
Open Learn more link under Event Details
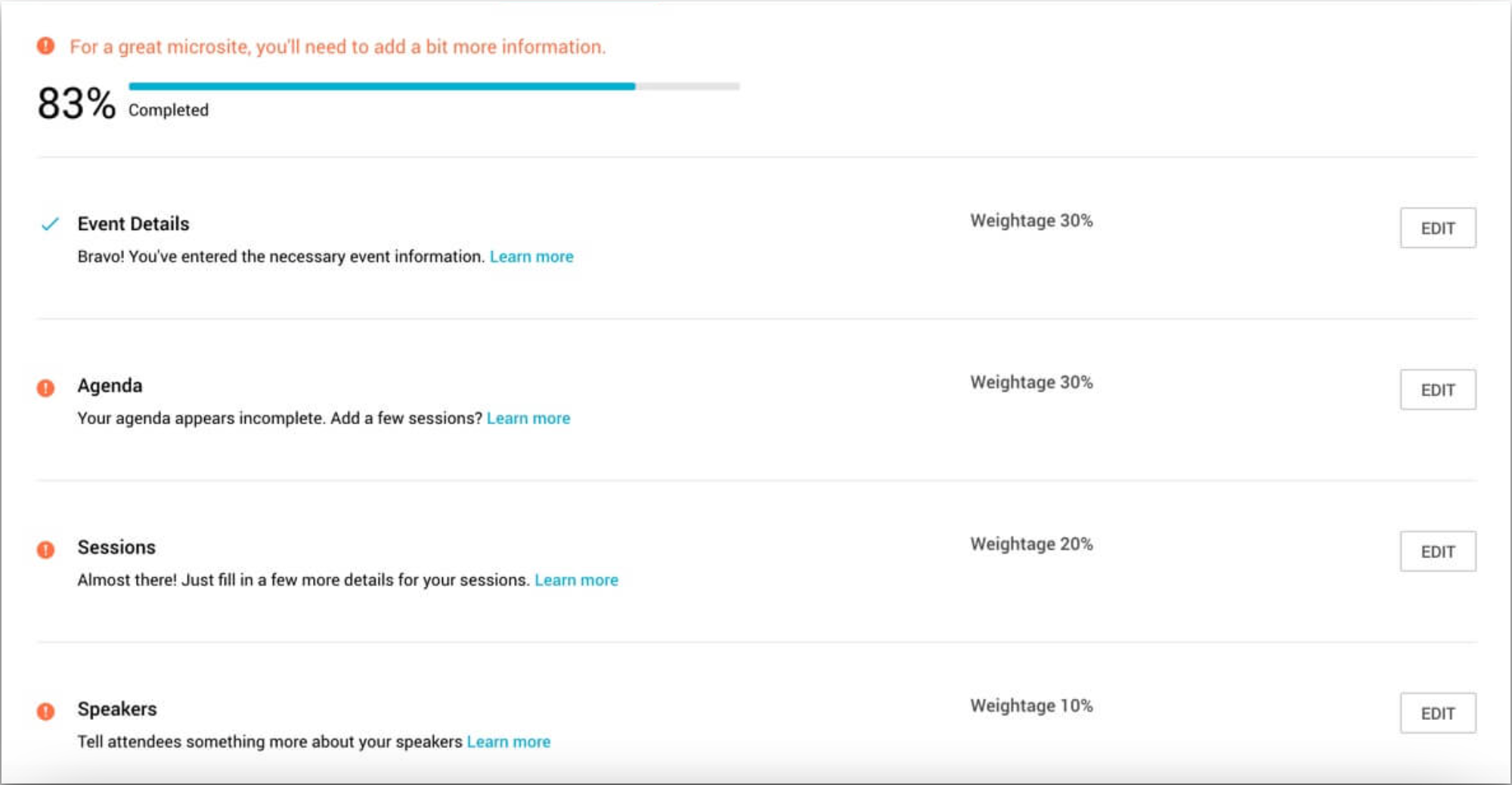pos(531,256)
